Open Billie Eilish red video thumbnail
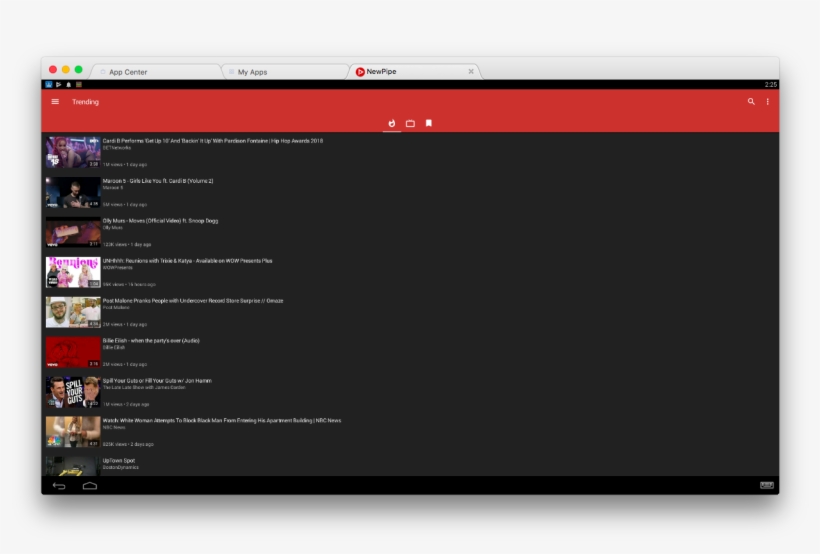Viewport: 820px width, 554px height. pyautogui.click(x=73, y=352)
